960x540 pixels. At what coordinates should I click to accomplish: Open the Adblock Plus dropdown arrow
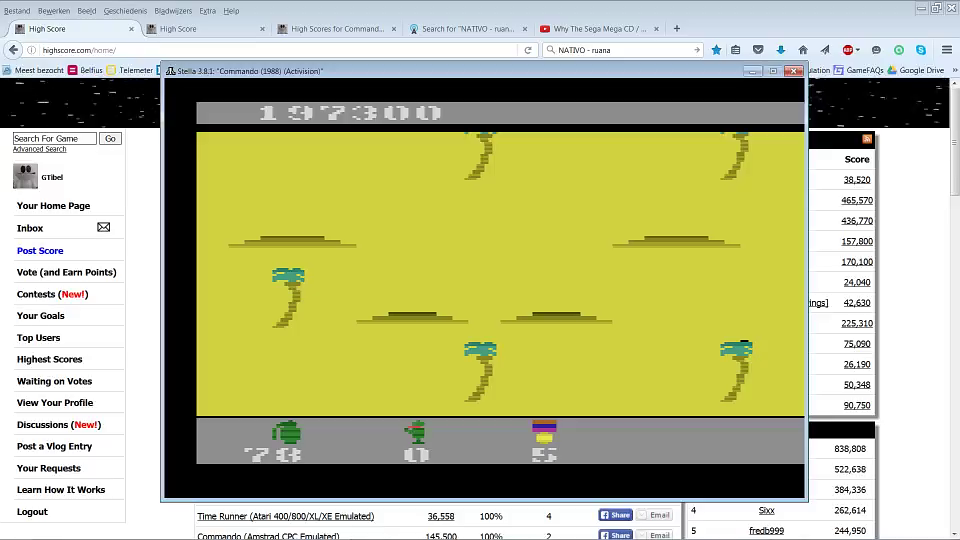pos(857,50)
